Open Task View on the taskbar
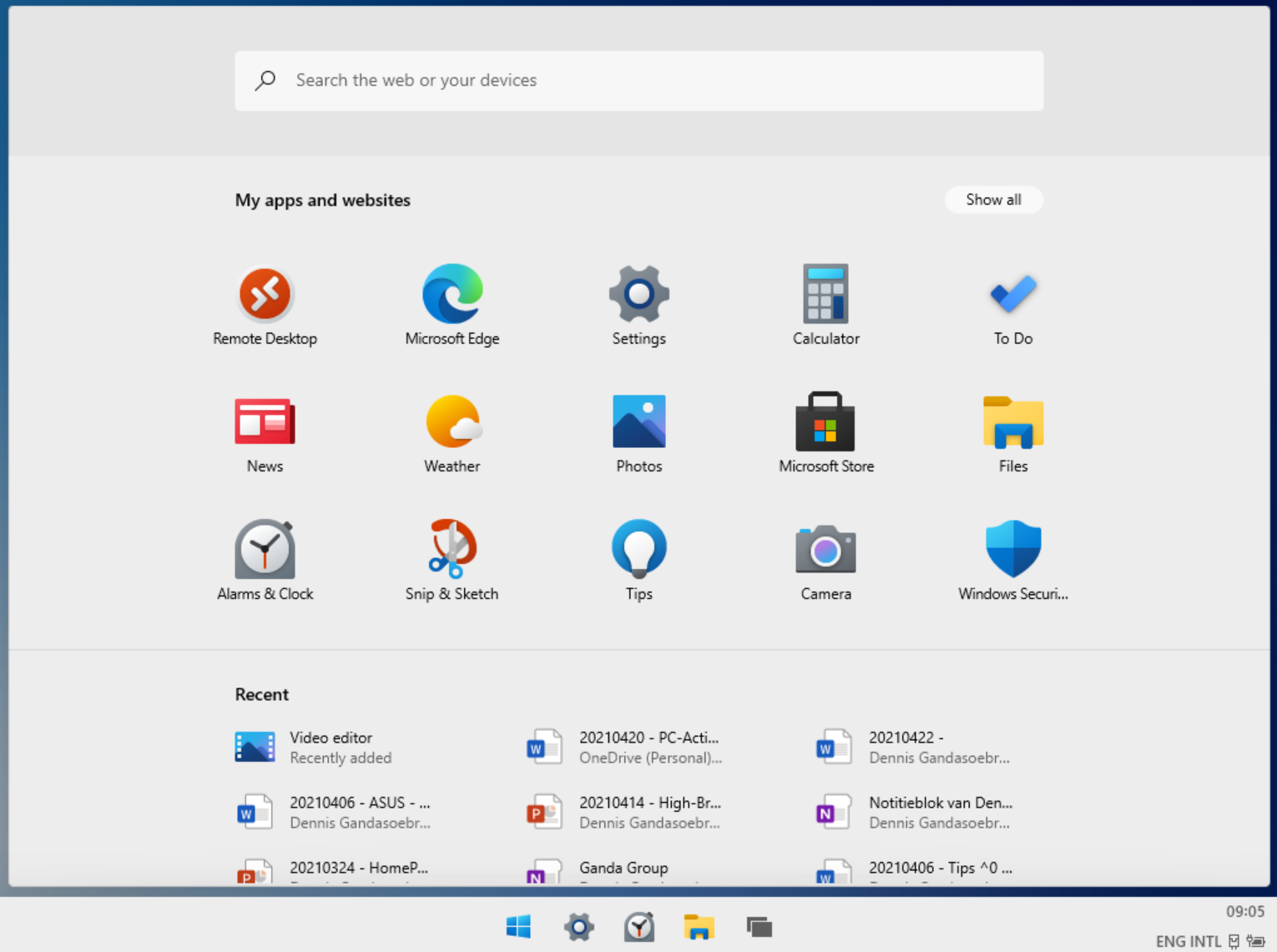Screen dimensions: 1277x952 coord(760,927)
